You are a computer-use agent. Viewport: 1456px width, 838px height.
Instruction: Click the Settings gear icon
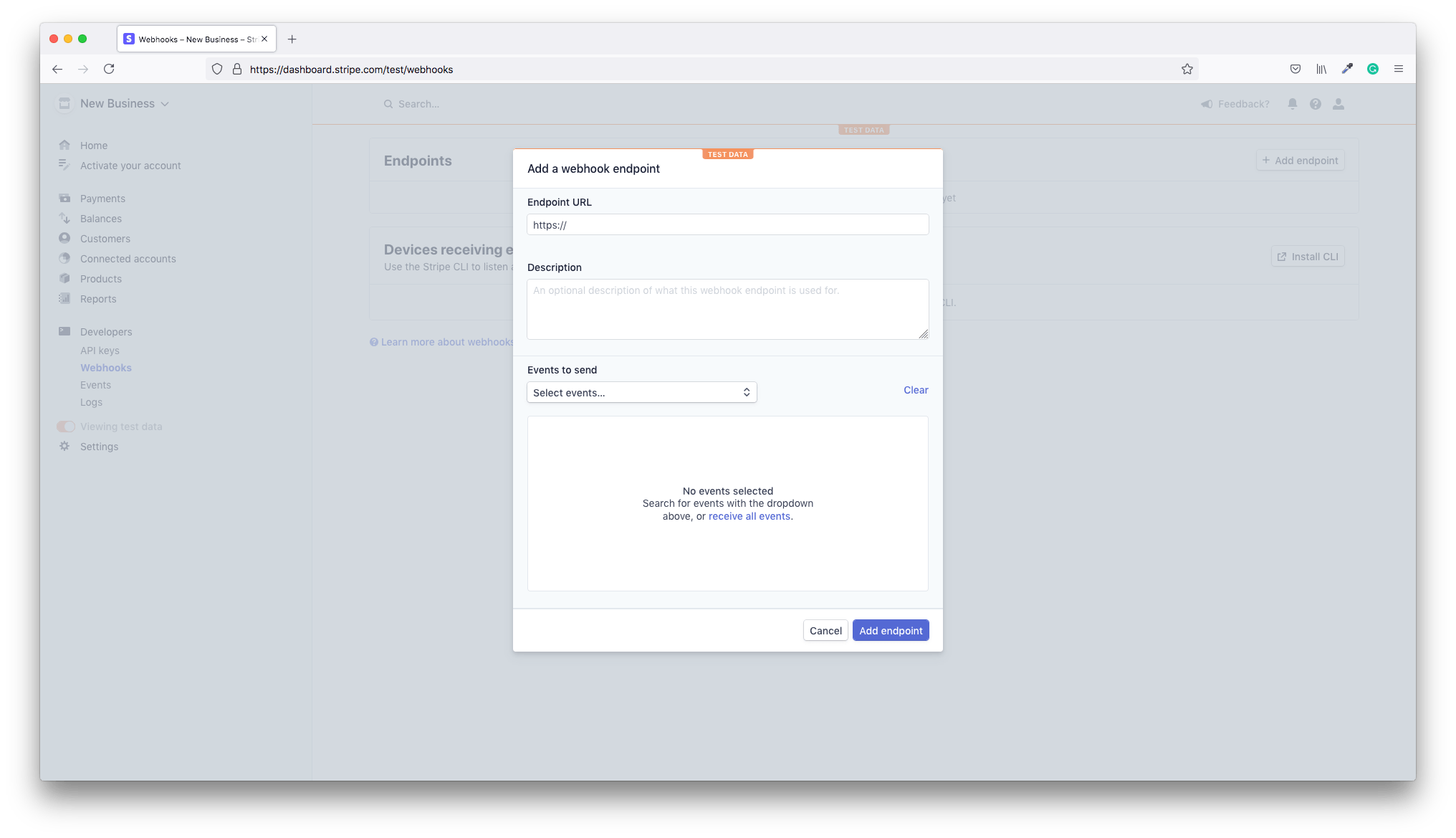64,446
